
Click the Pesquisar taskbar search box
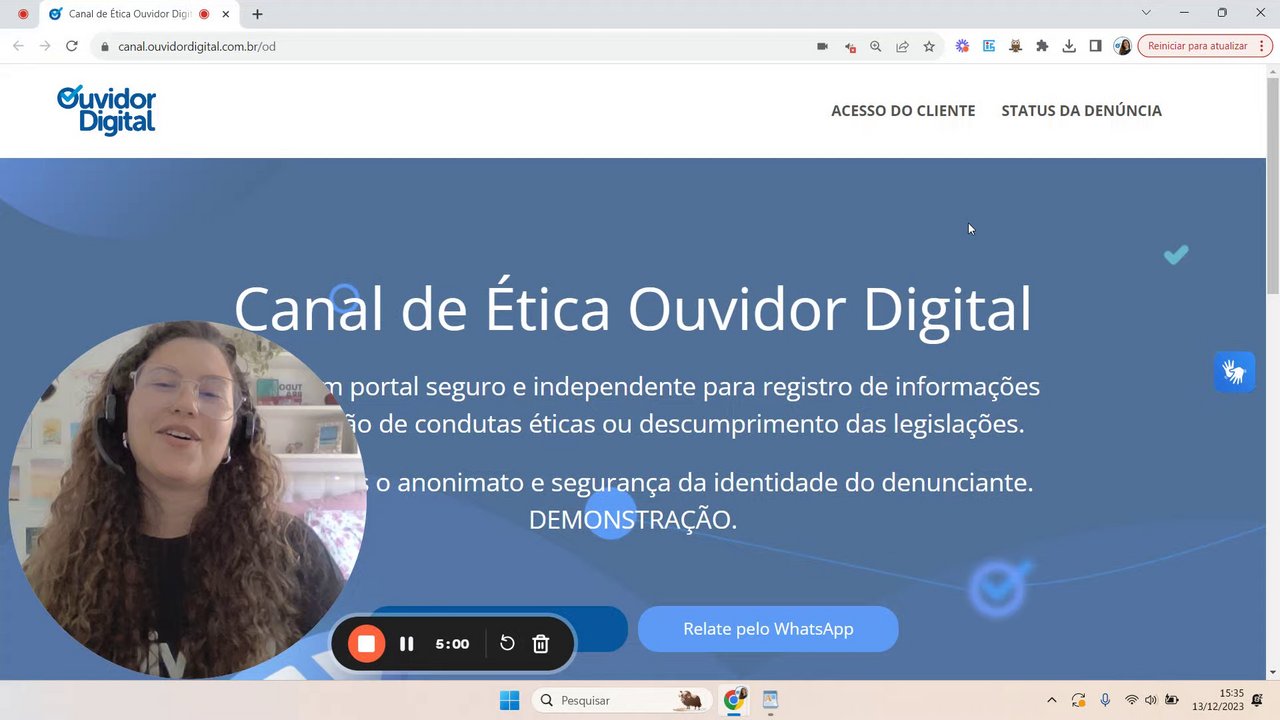622,700
